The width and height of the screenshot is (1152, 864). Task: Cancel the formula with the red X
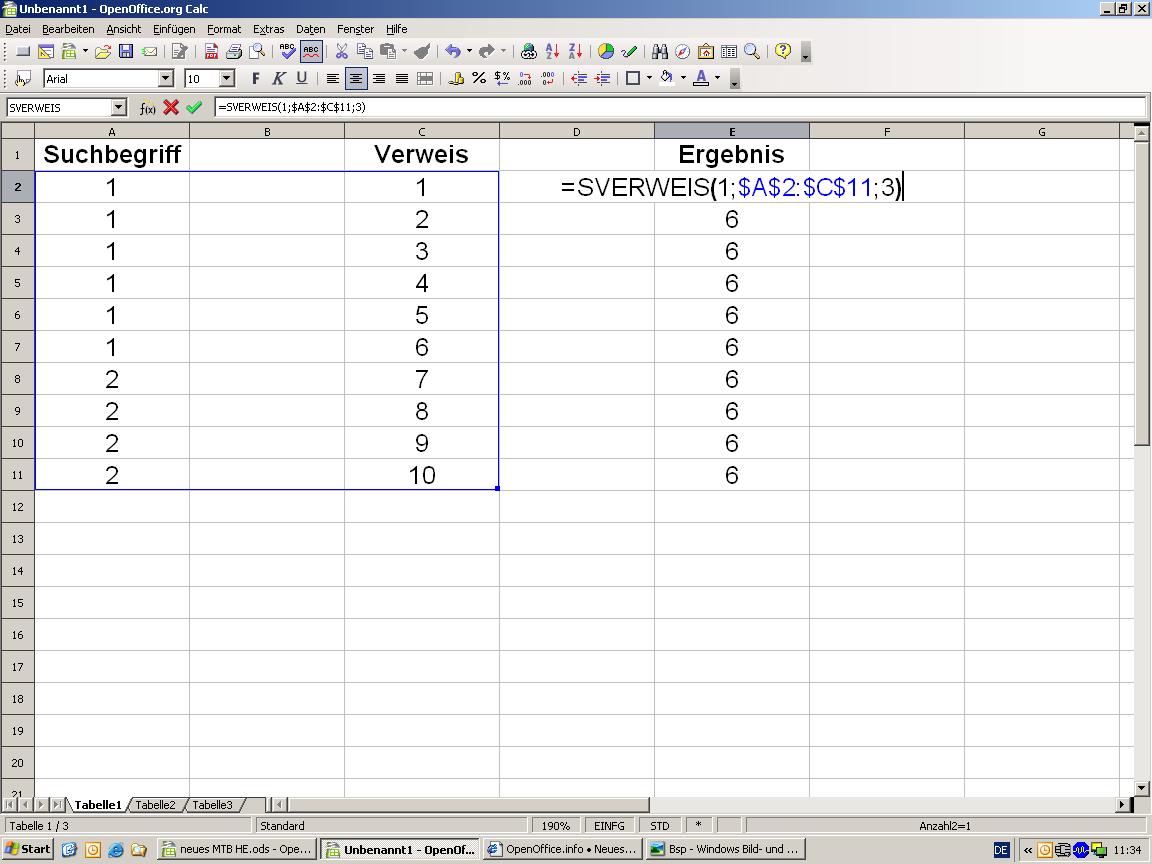pyautogui.click(x=171, y=108)
